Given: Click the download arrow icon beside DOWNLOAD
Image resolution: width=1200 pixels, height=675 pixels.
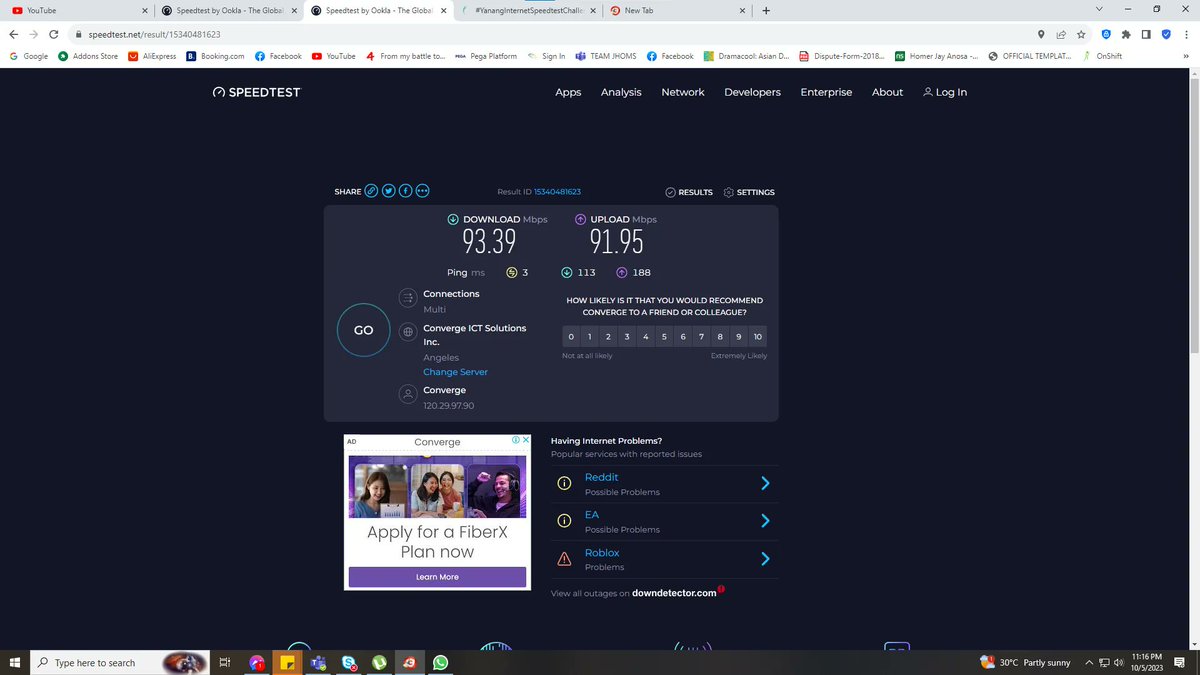Looking at the screenshot, I should pos(453,219).
